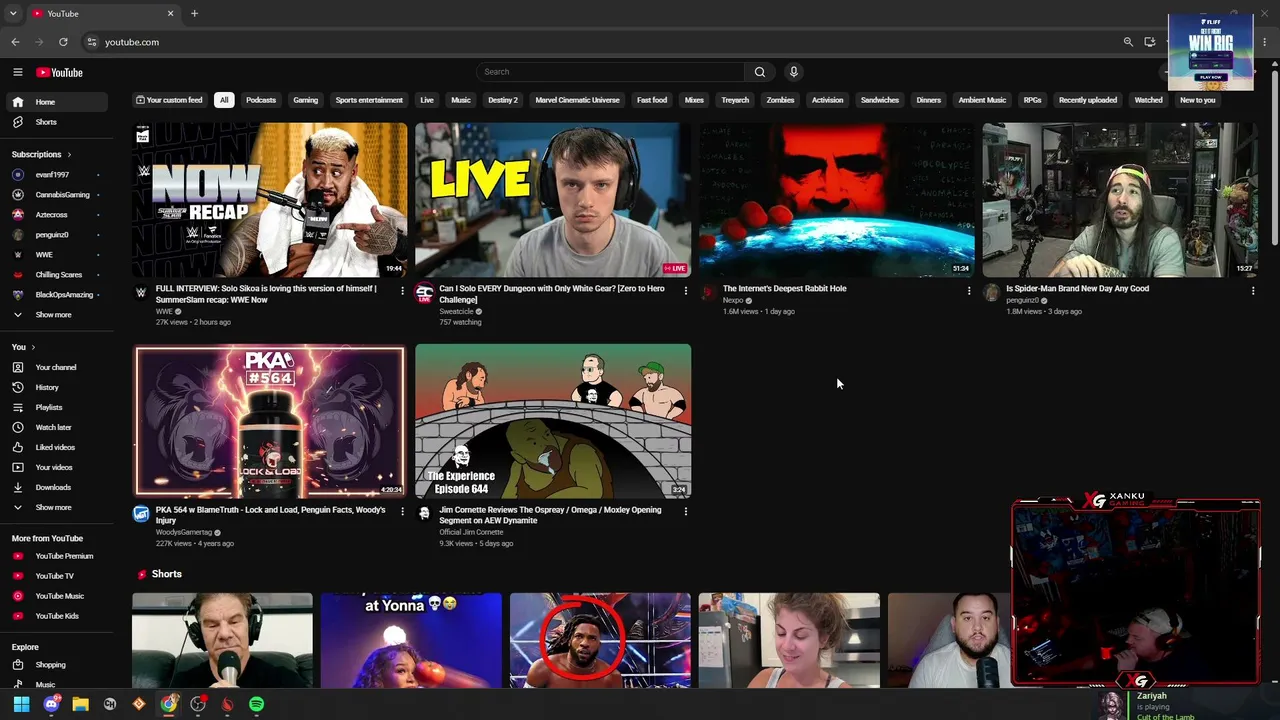
Task: Open Chrome's three-dot menu
Action: [x=1265, y=42]
